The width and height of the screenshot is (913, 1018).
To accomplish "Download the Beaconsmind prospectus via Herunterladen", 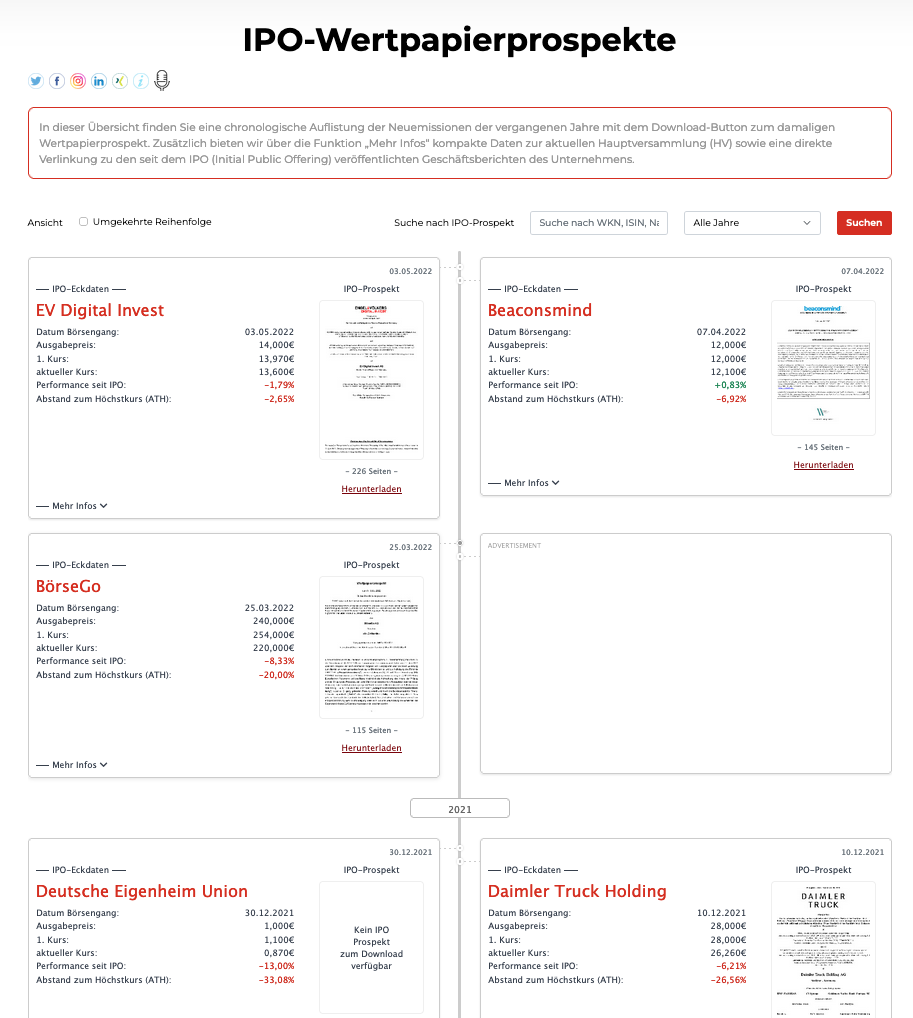I will [823, 465].
